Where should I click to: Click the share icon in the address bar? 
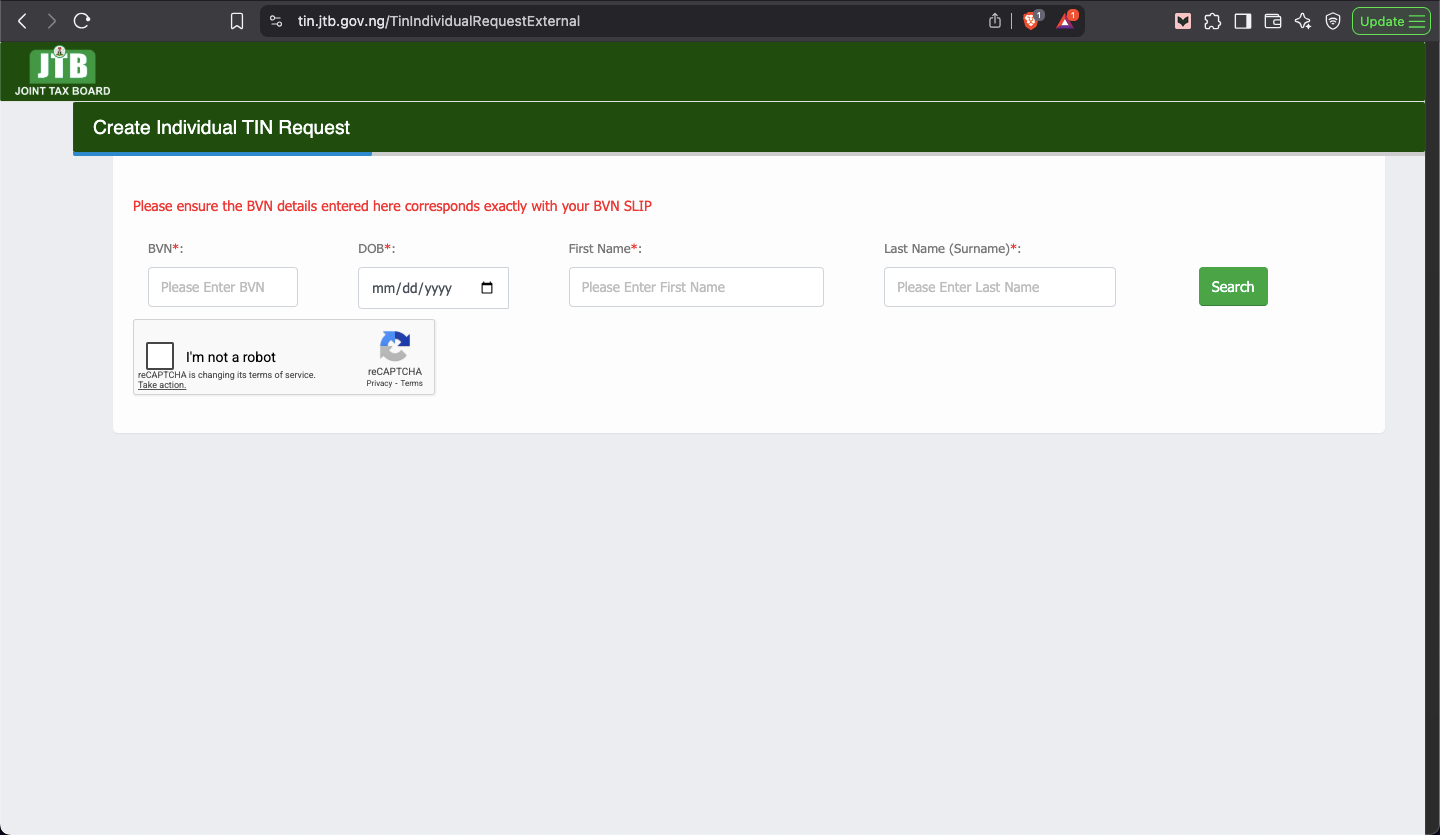[x=995, y=21]
